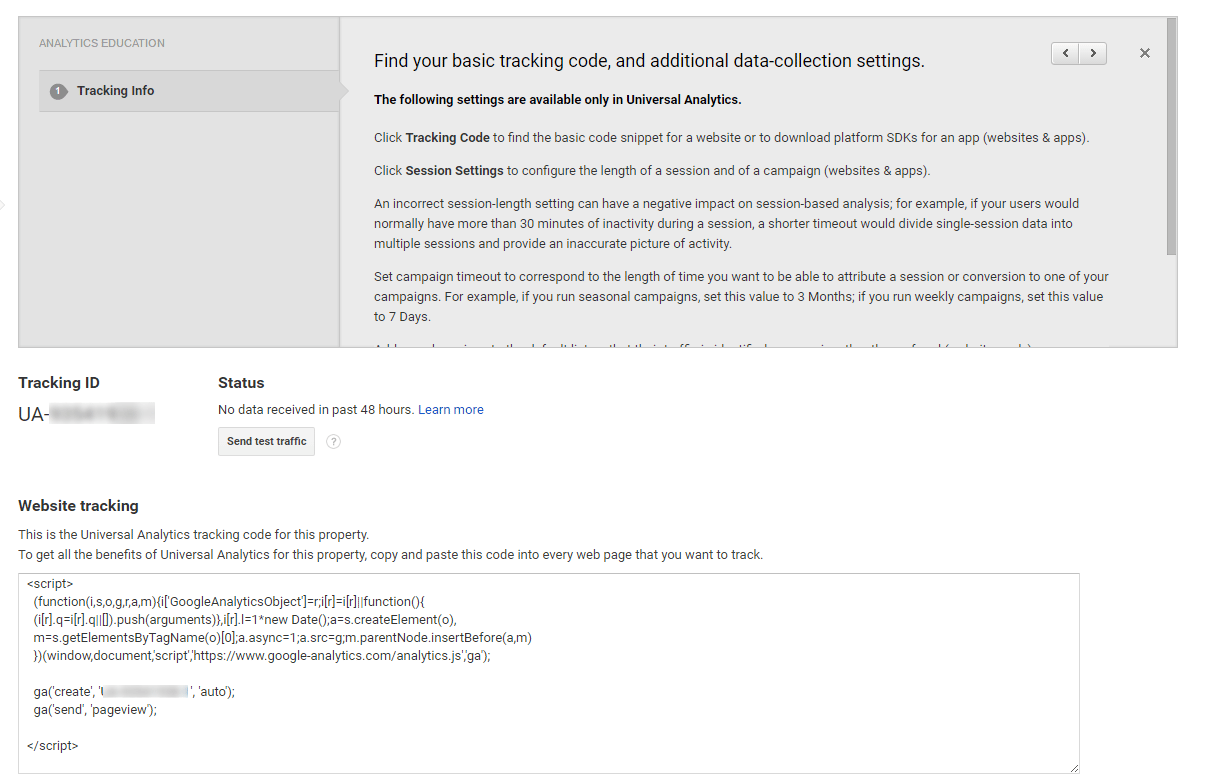Click the ga('create') line in the code
The height and width of the screenshot is (781, 1215).
pyautogui.click(x=133, y=691)
